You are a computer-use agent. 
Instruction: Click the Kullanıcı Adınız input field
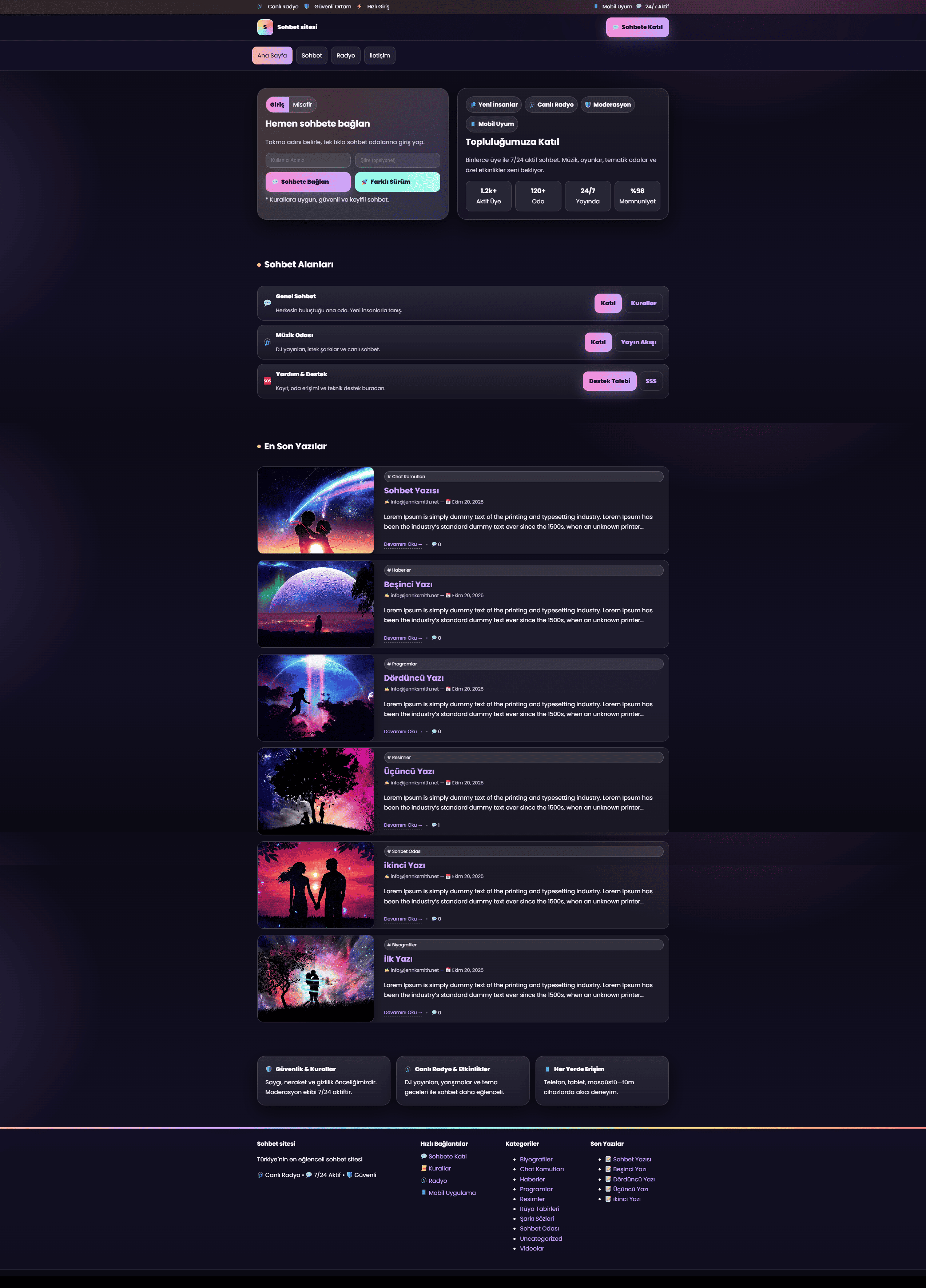(307, 160)
